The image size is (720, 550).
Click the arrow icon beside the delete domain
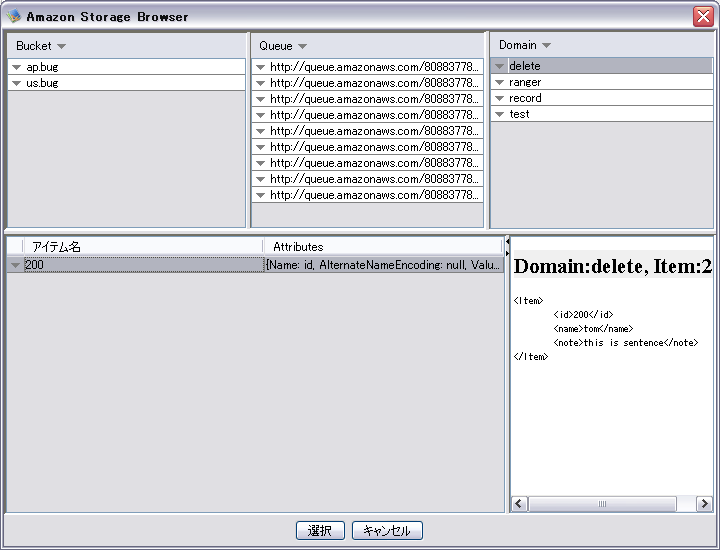click(x=499, y=67)
